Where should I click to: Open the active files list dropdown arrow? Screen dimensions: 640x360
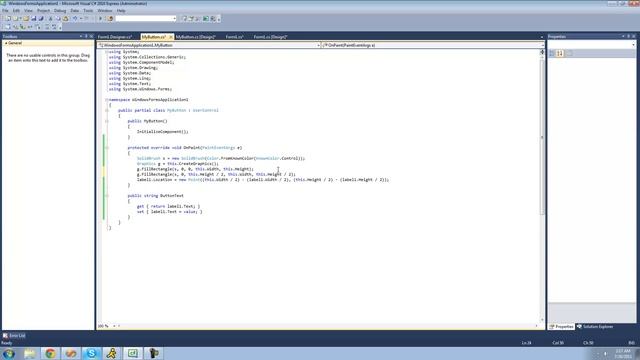[x=542, y=37]
